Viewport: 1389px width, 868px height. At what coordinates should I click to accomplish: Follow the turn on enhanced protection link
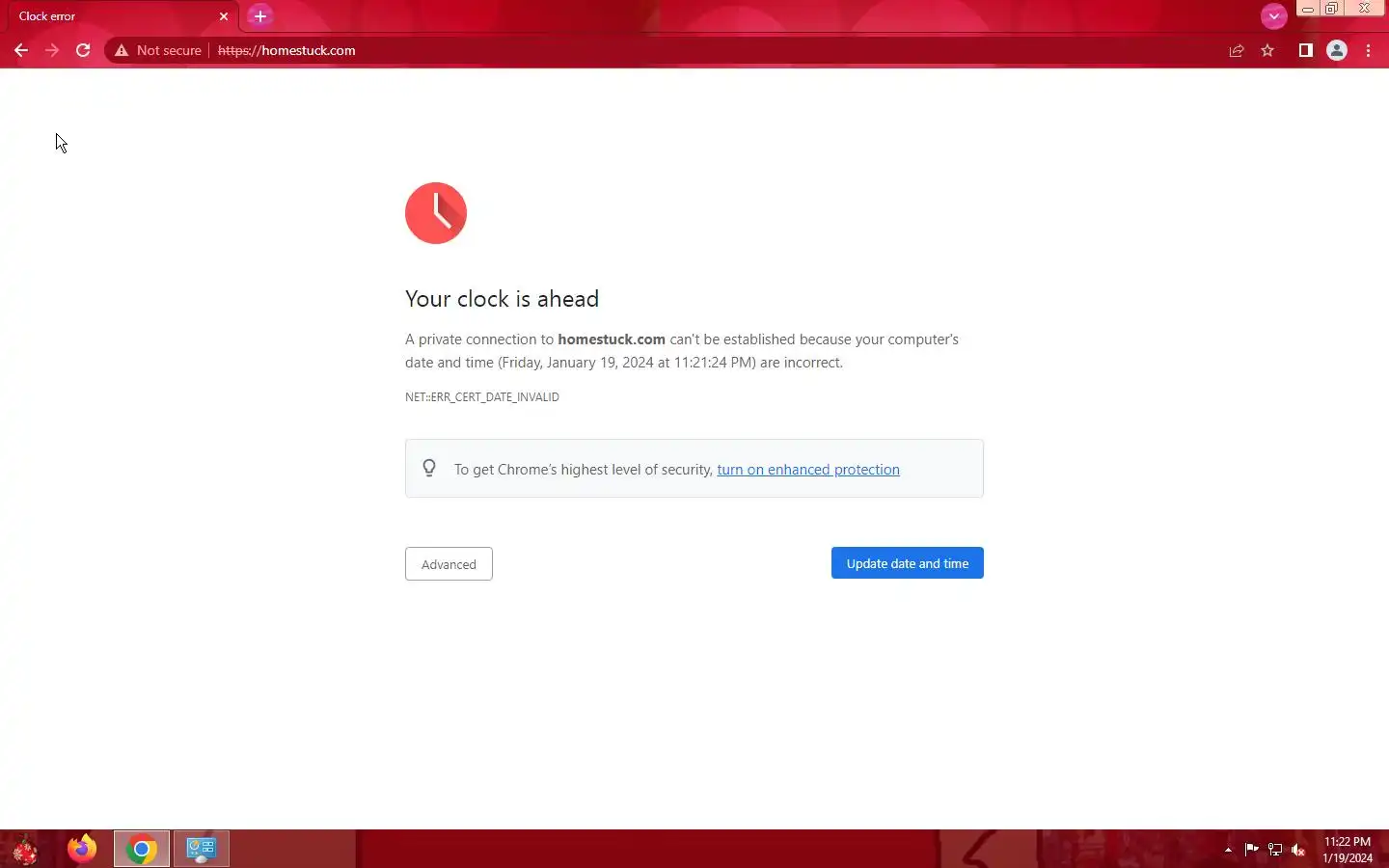pyautogui.click(x=808, y=470)
